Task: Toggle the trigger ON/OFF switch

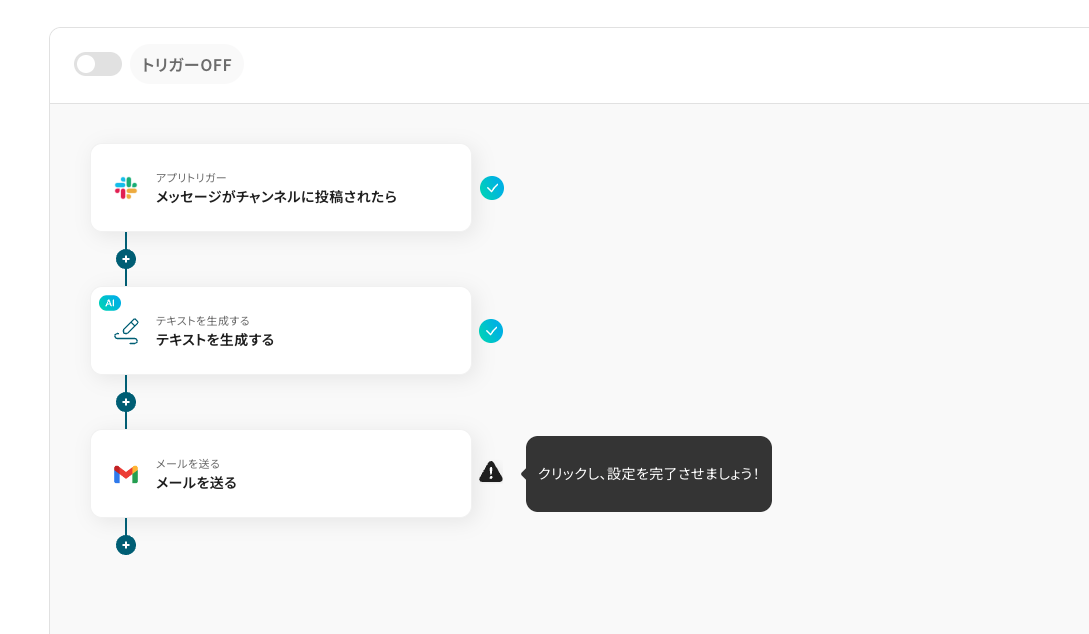Action: point(97,64)
